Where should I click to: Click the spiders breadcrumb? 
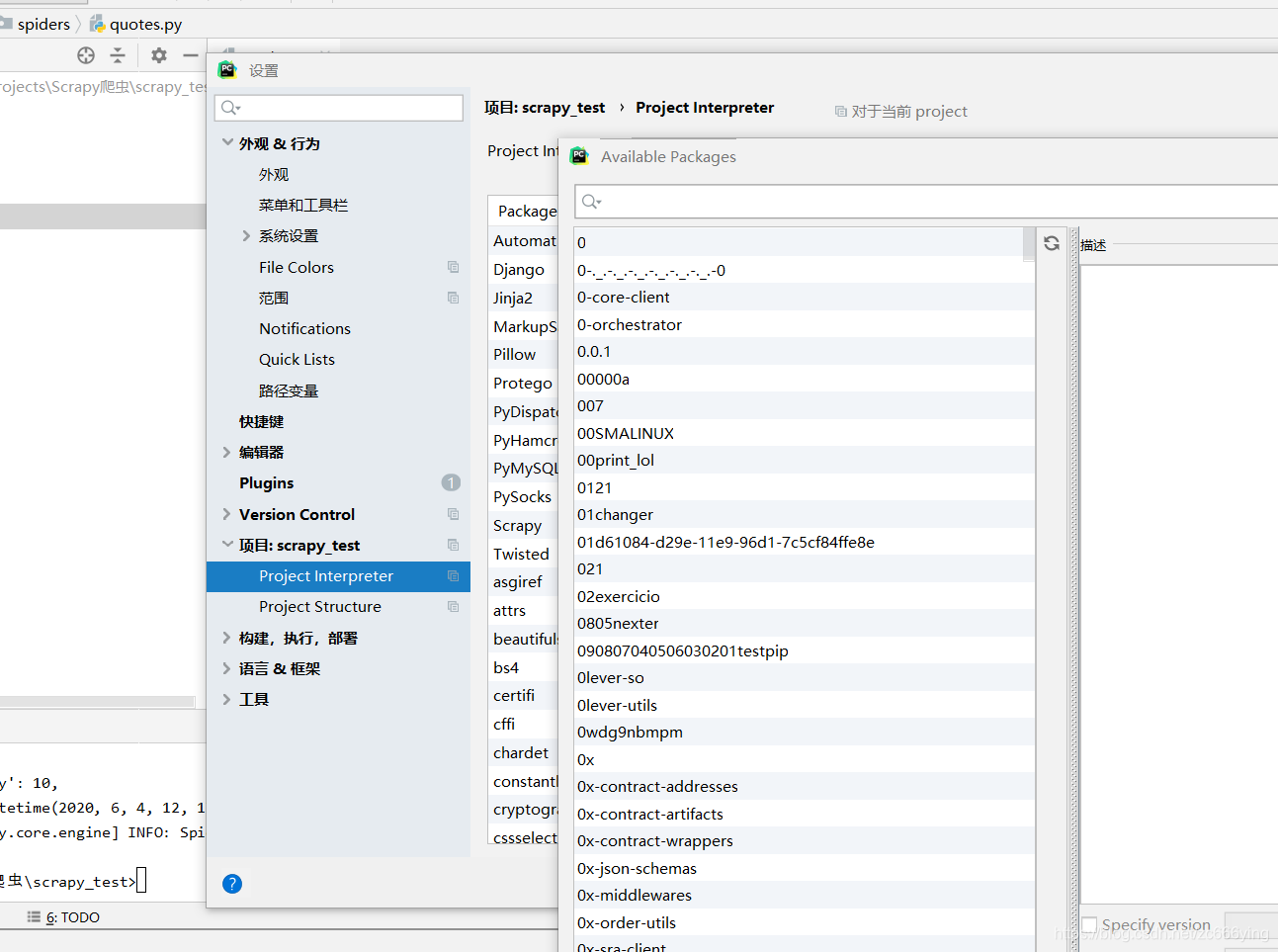coord(43,24)
